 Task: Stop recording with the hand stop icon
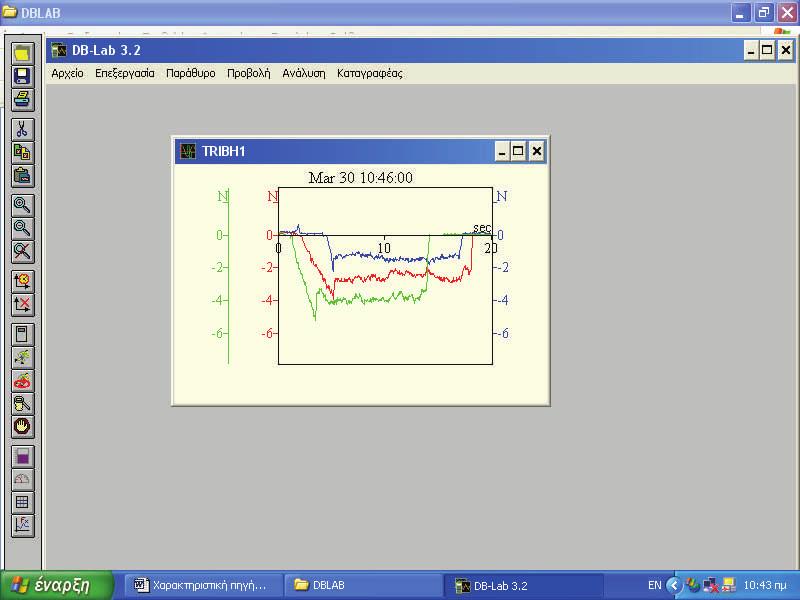(x=22, y=426)
